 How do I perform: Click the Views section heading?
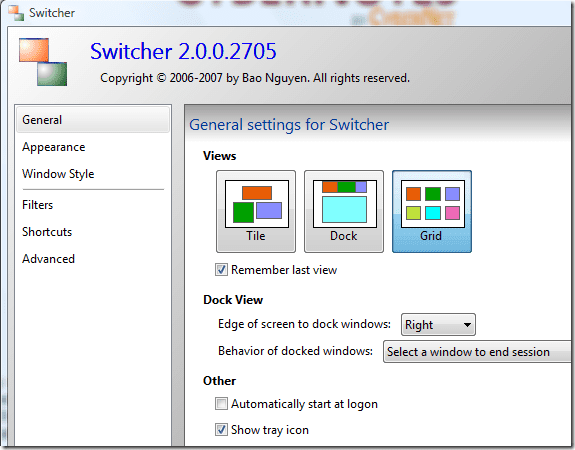point(220,156)
